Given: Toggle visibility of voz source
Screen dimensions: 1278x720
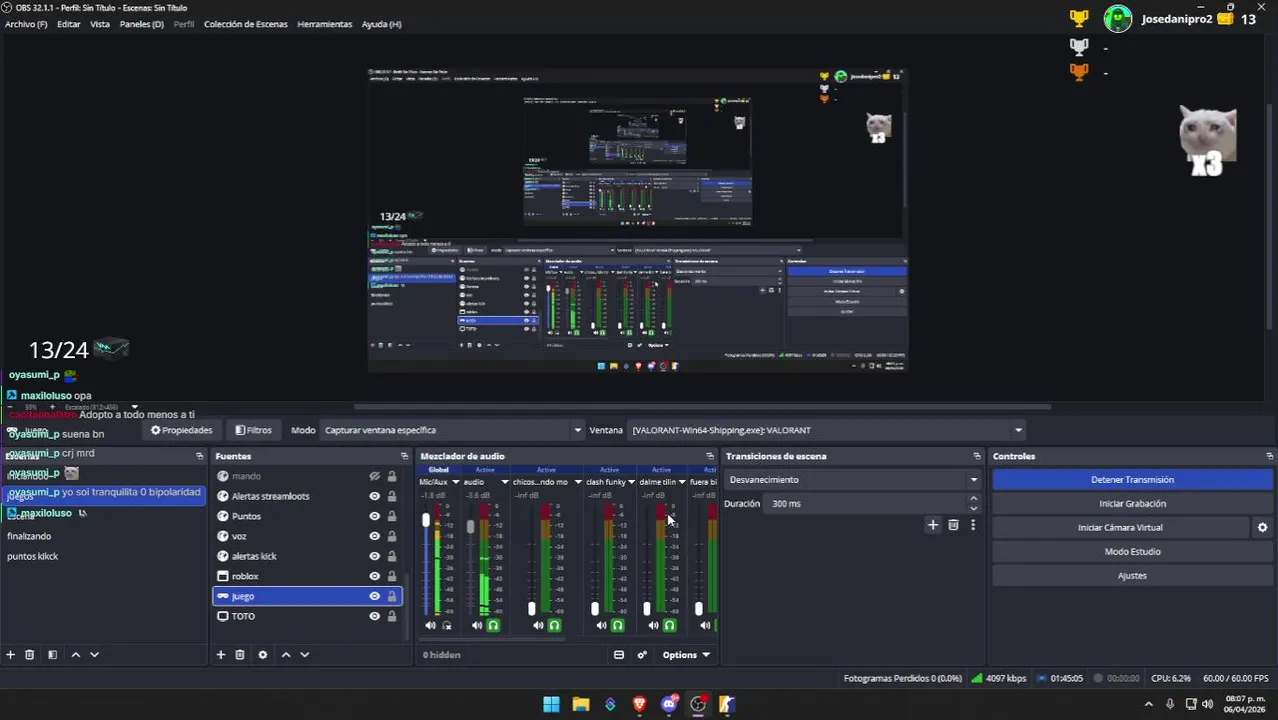Looking at the screenshot, I should (375, 536).
